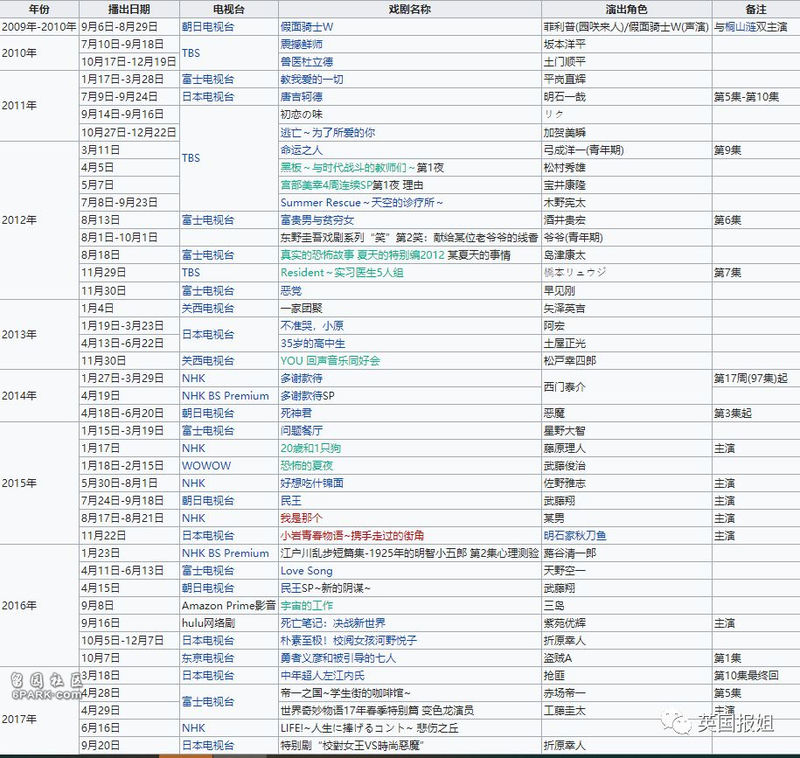The image size is (800, 758).
Task: Select the 第10集最终回 note cell
Action: [x=756, y=675]
